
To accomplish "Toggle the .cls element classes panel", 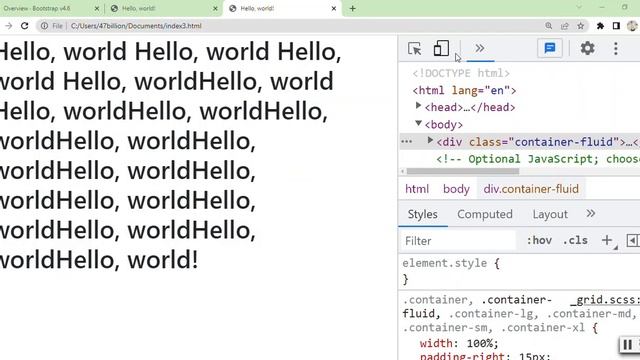I will click(x=575, y=240).
